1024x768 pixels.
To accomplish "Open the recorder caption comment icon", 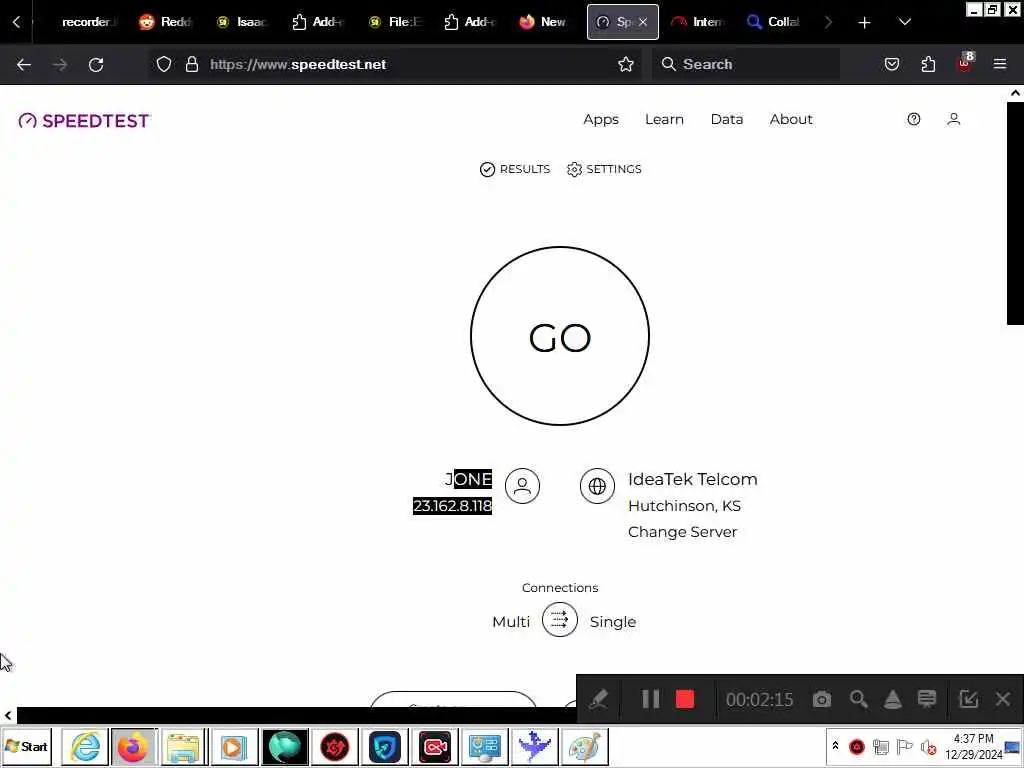I will pyautogui.click(x=927, y=699).
